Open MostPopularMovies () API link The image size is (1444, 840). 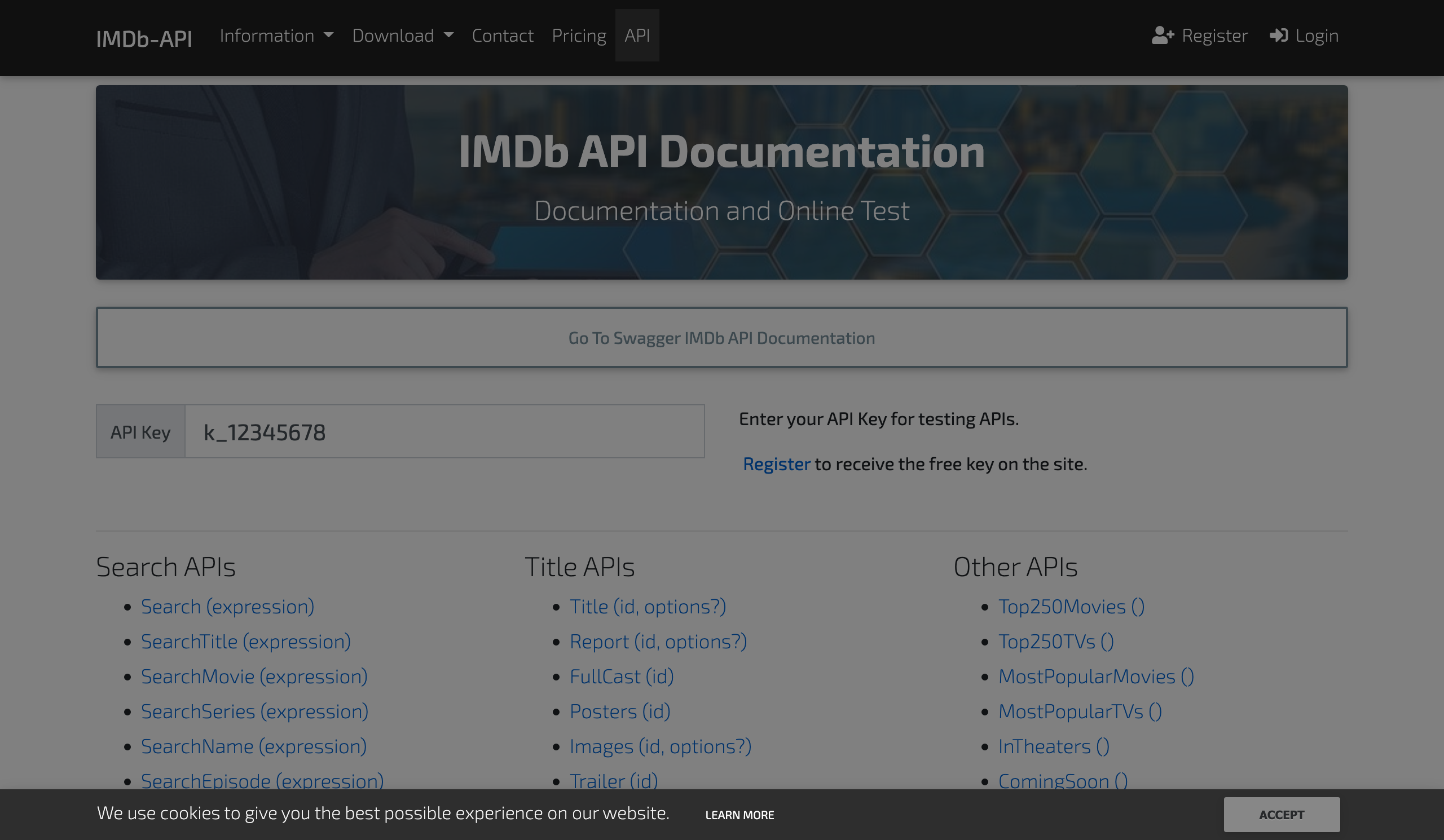coord(1096,676)
